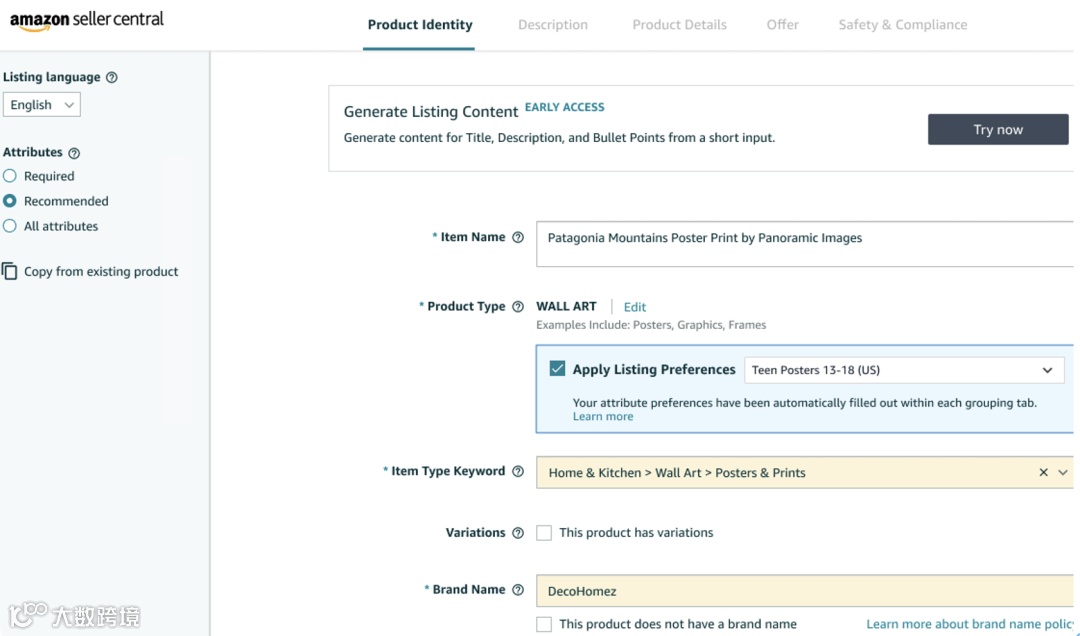Click the Item Type Keyword help icon

click(x=518, y=472)
